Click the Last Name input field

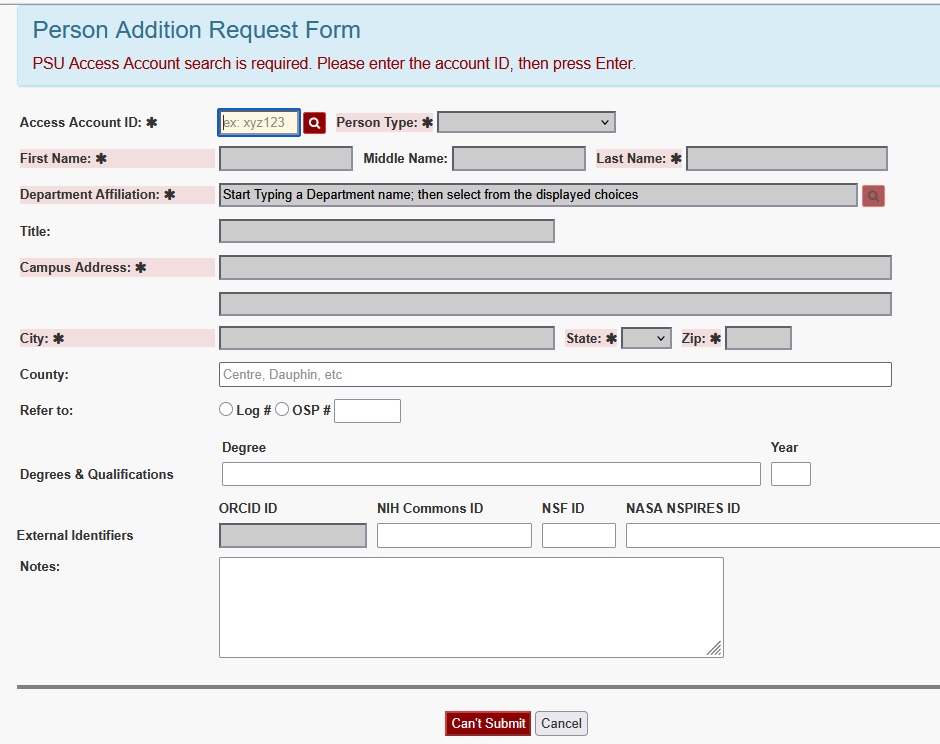(787, 158)
